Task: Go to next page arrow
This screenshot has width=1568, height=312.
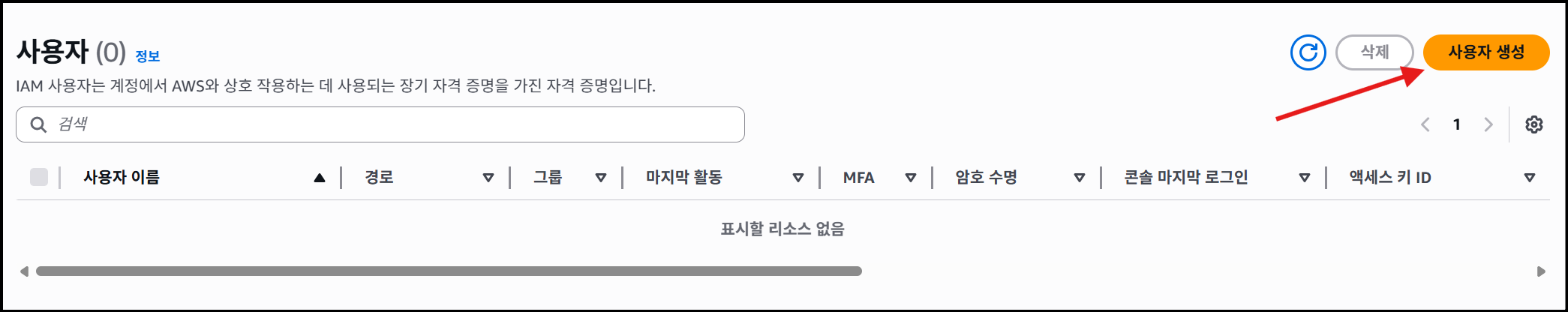Action: pos(1488,124)
